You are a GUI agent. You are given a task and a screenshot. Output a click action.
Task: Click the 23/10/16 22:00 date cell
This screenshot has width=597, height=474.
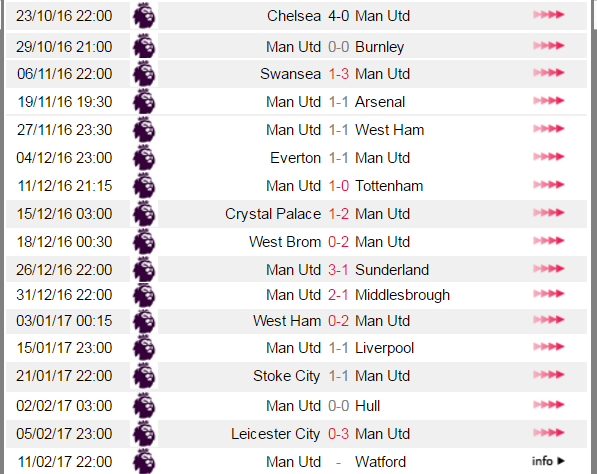coord(64,16)
